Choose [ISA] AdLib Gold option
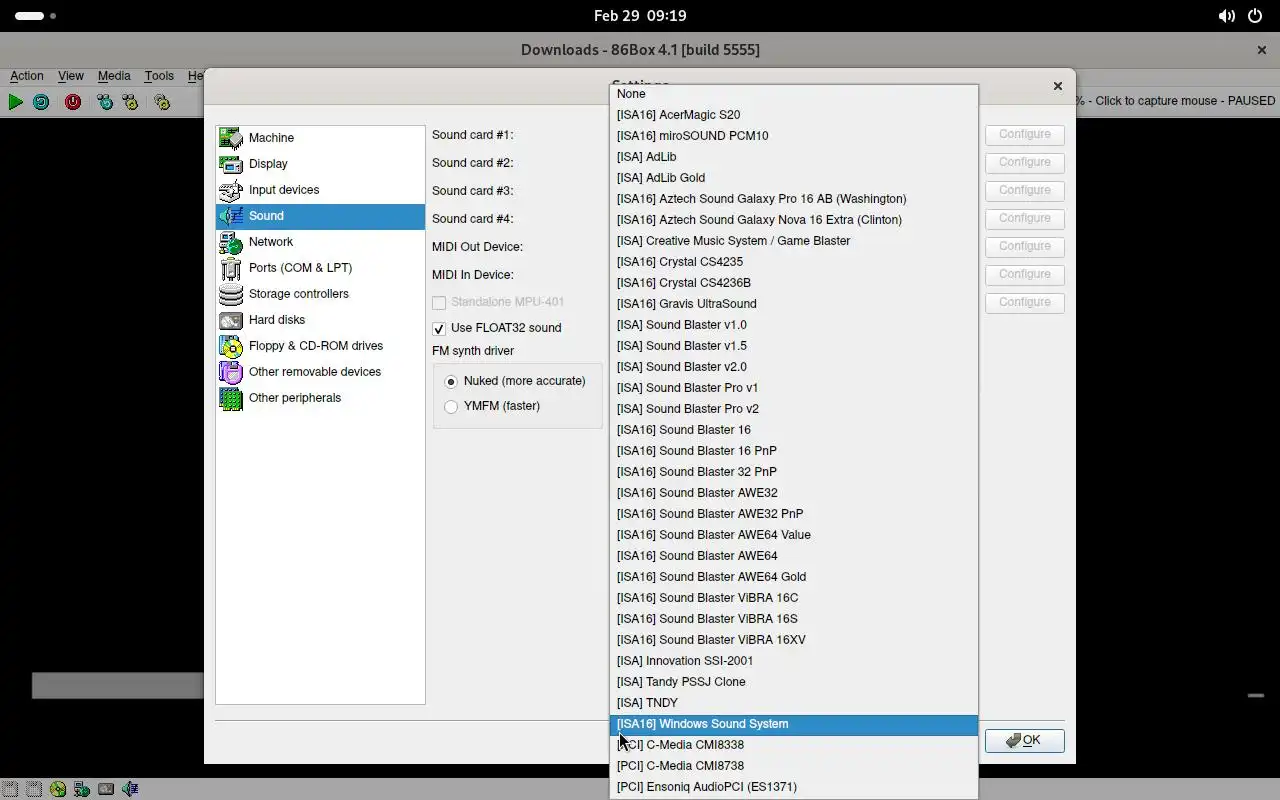The height and width of the screenshot is (800, 1280). coord(794,178)
